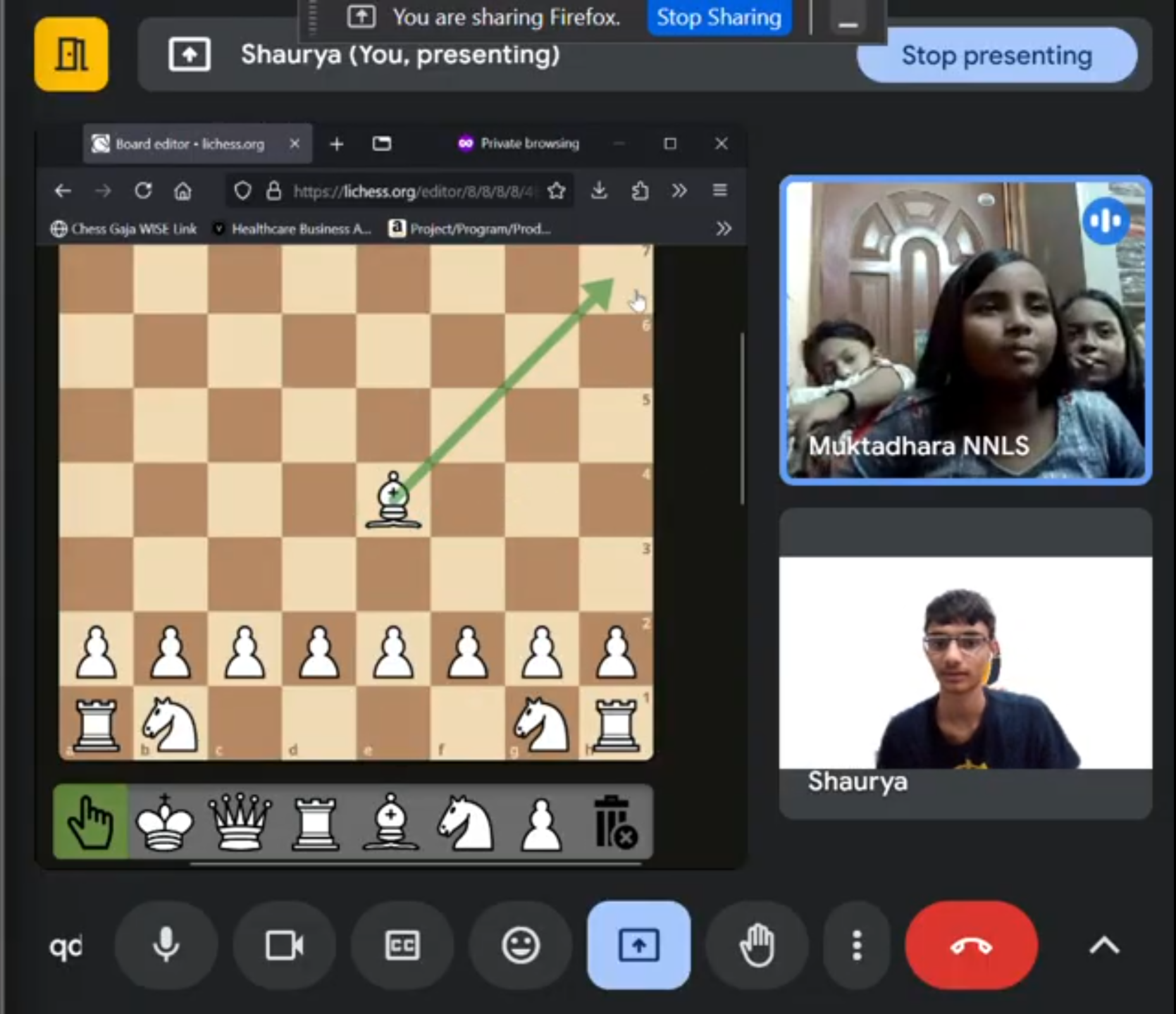
Task: Show more bookmarks with the double chevron
Action: click(x=723, y=228)
